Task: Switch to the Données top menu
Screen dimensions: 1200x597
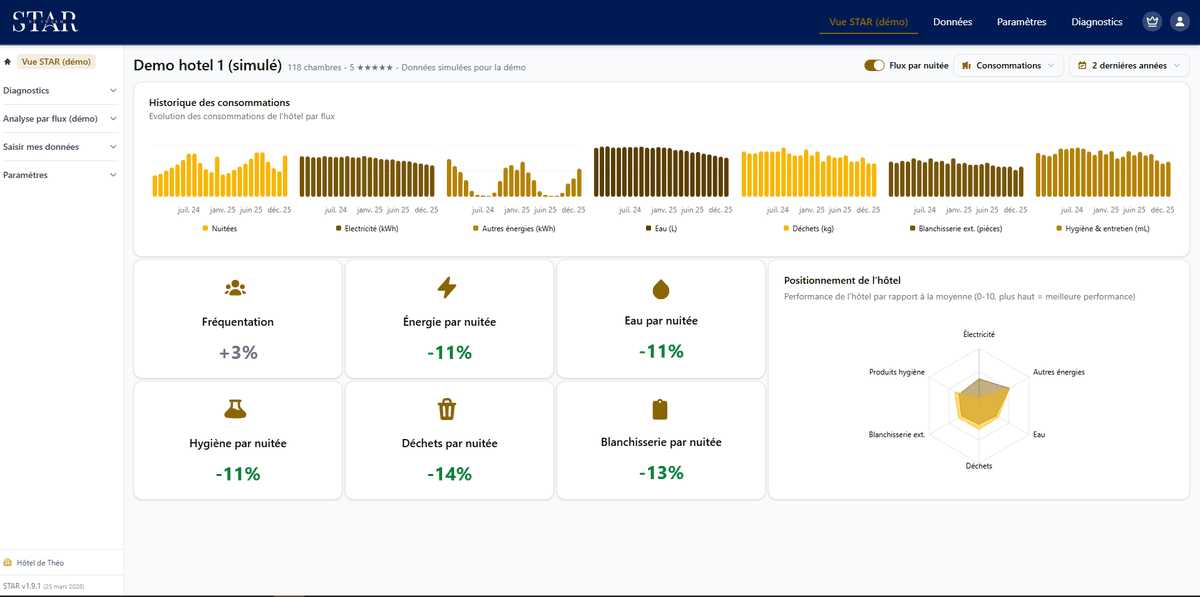Action: [x=952, y=22]
